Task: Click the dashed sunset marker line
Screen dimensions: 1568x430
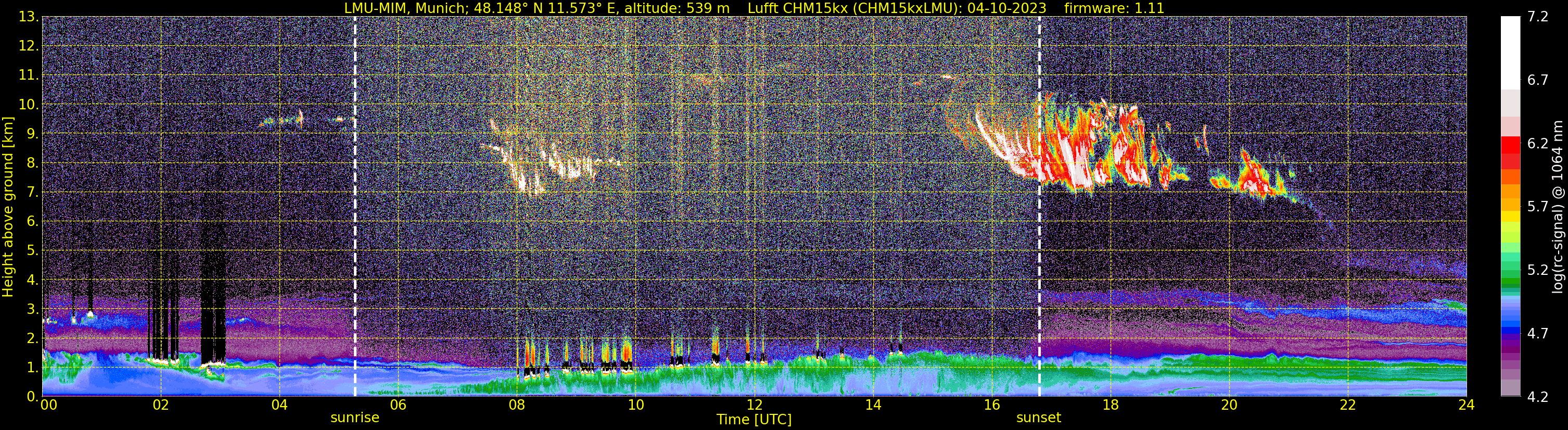Action: point(1039,207)
